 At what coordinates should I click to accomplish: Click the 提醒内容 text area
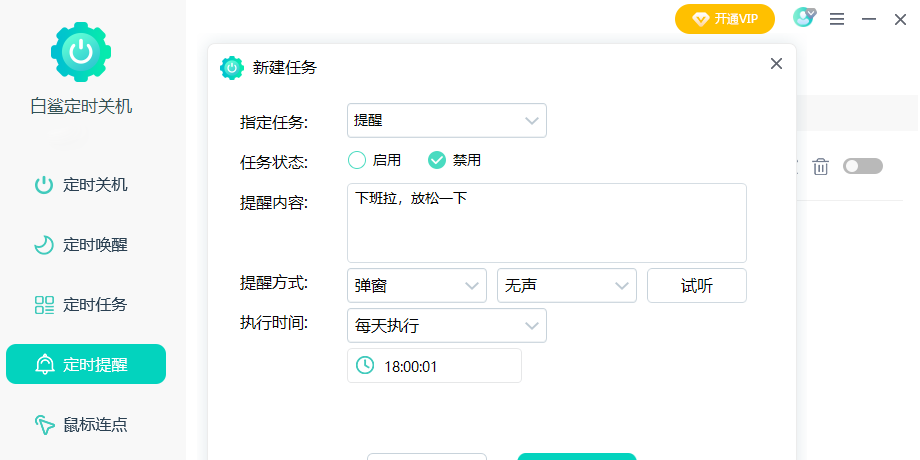coord(546,223)
